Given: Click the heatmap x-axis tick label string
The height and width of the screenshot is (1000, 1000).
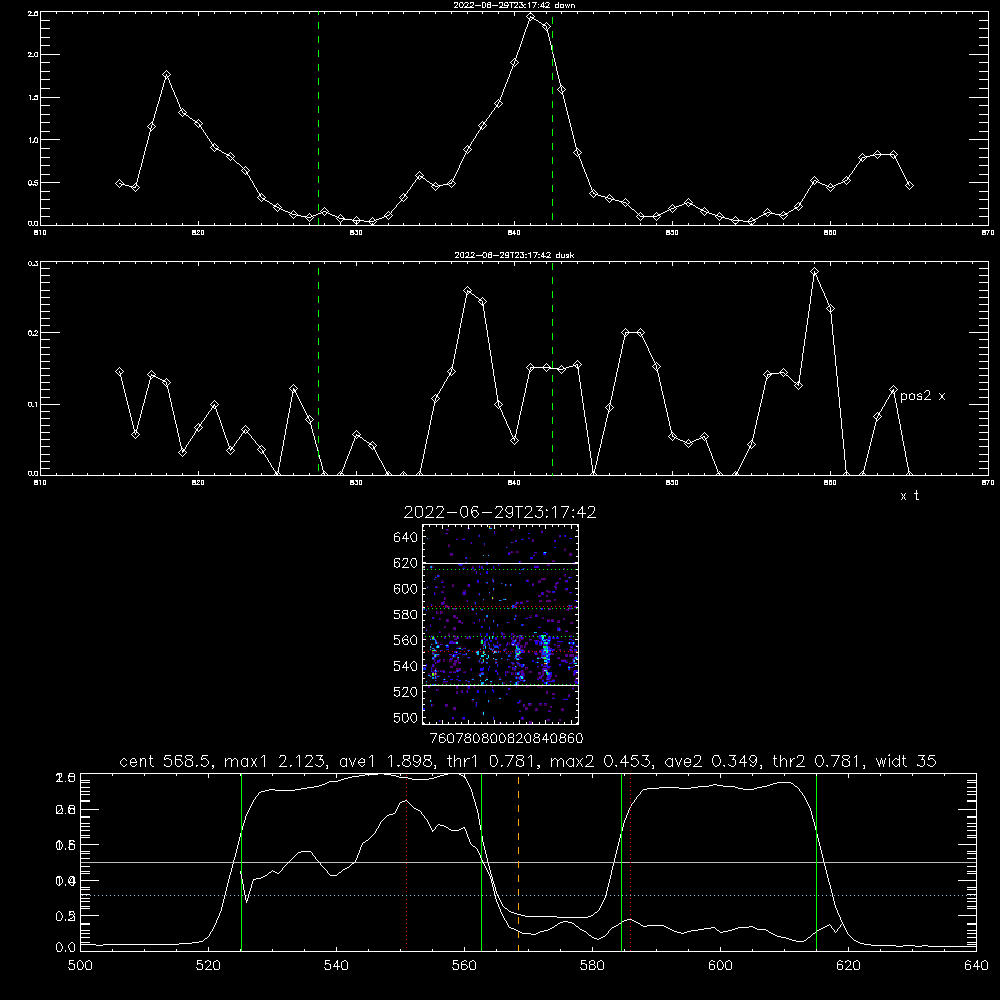Looking at the screenshot, I should (x=506, y=738).
